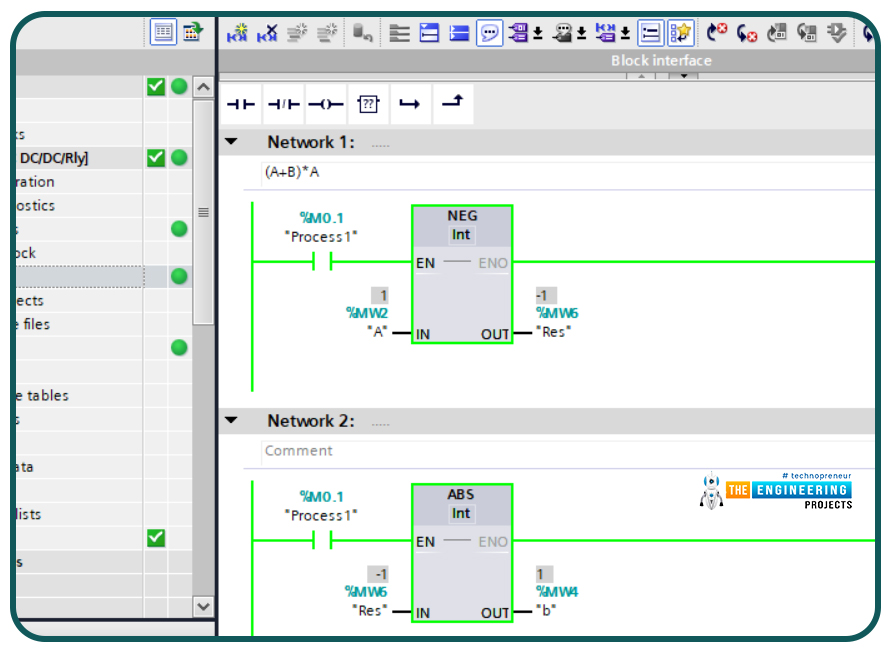Go to previous syntax error icon
The image size is (890, 649).
(746, 33)
